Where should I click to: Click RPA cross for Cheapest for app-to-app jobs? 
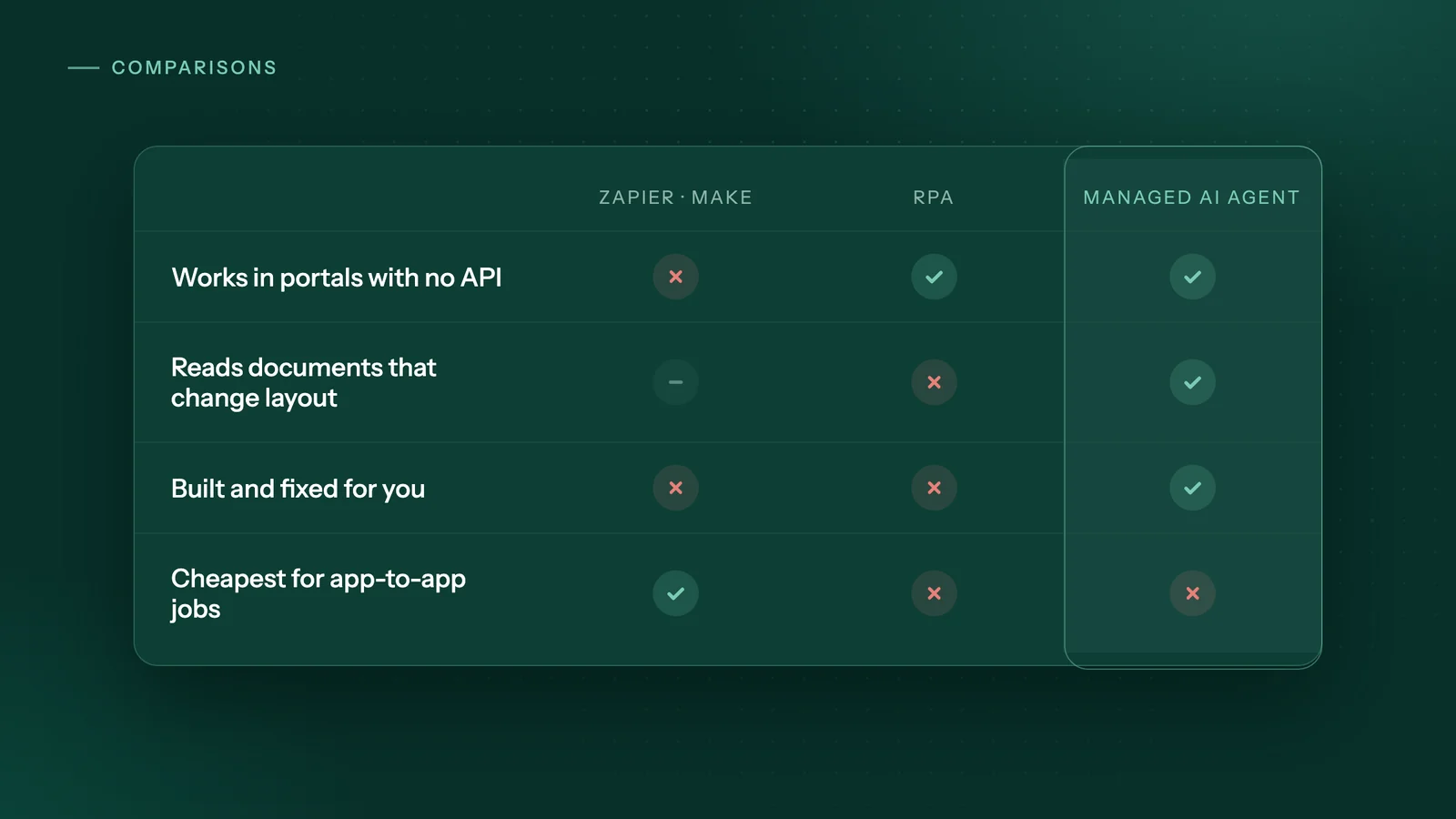[x=934, y=593]
